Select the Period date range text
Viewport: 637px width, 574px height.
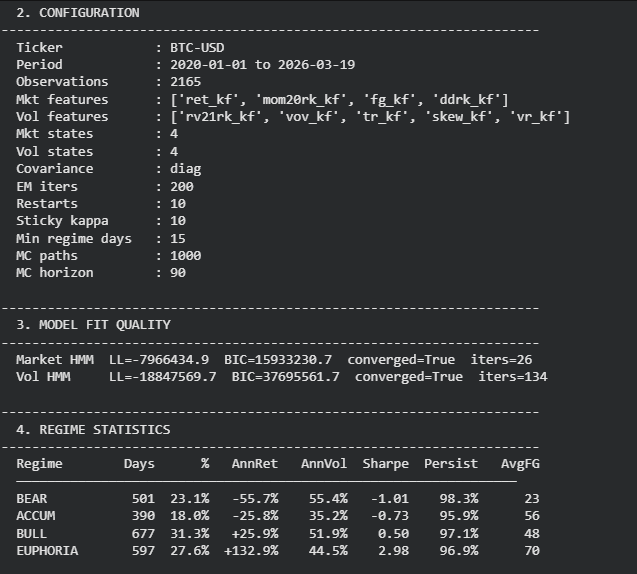click(262, 65)
